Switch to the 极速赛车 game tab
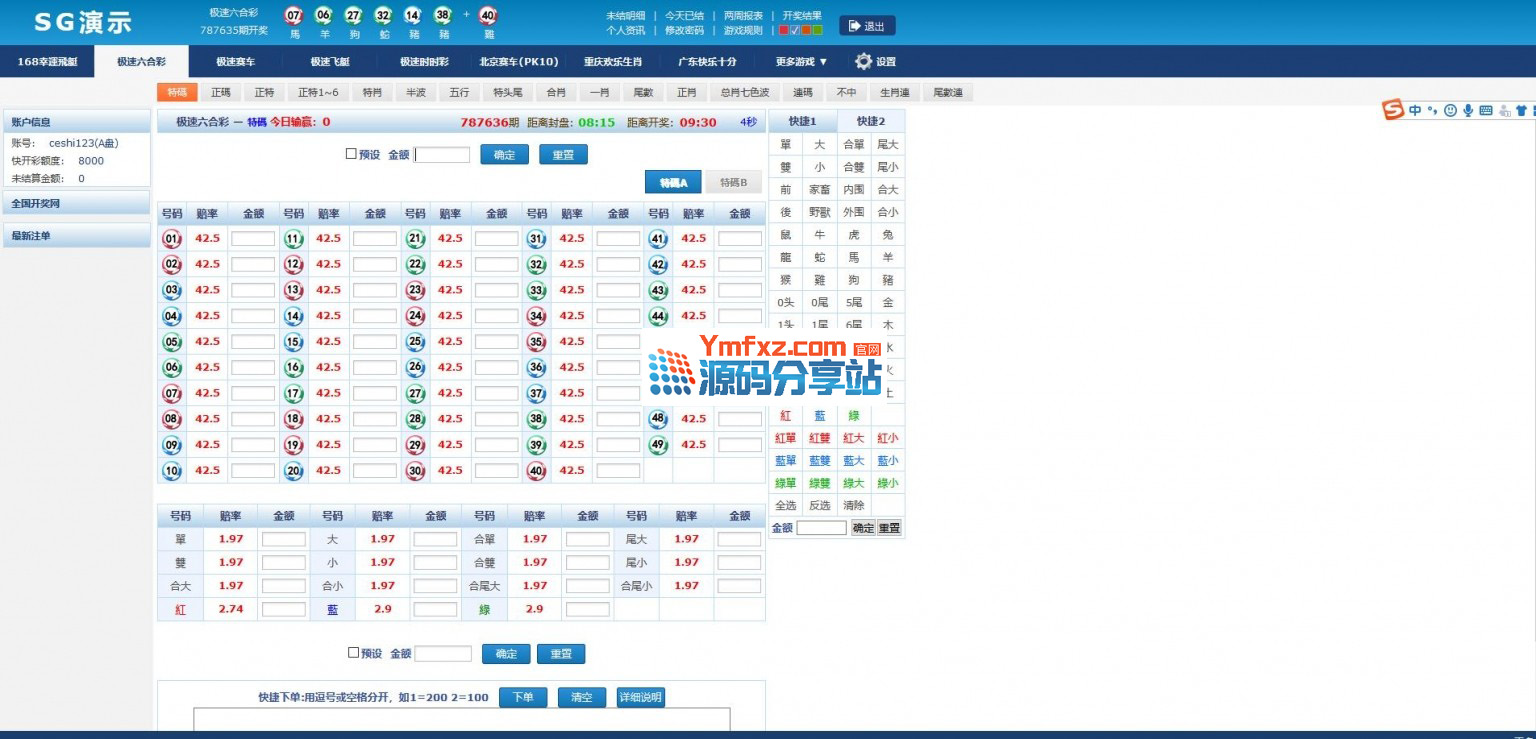The image size is (1536, 739). click(235, 62)
